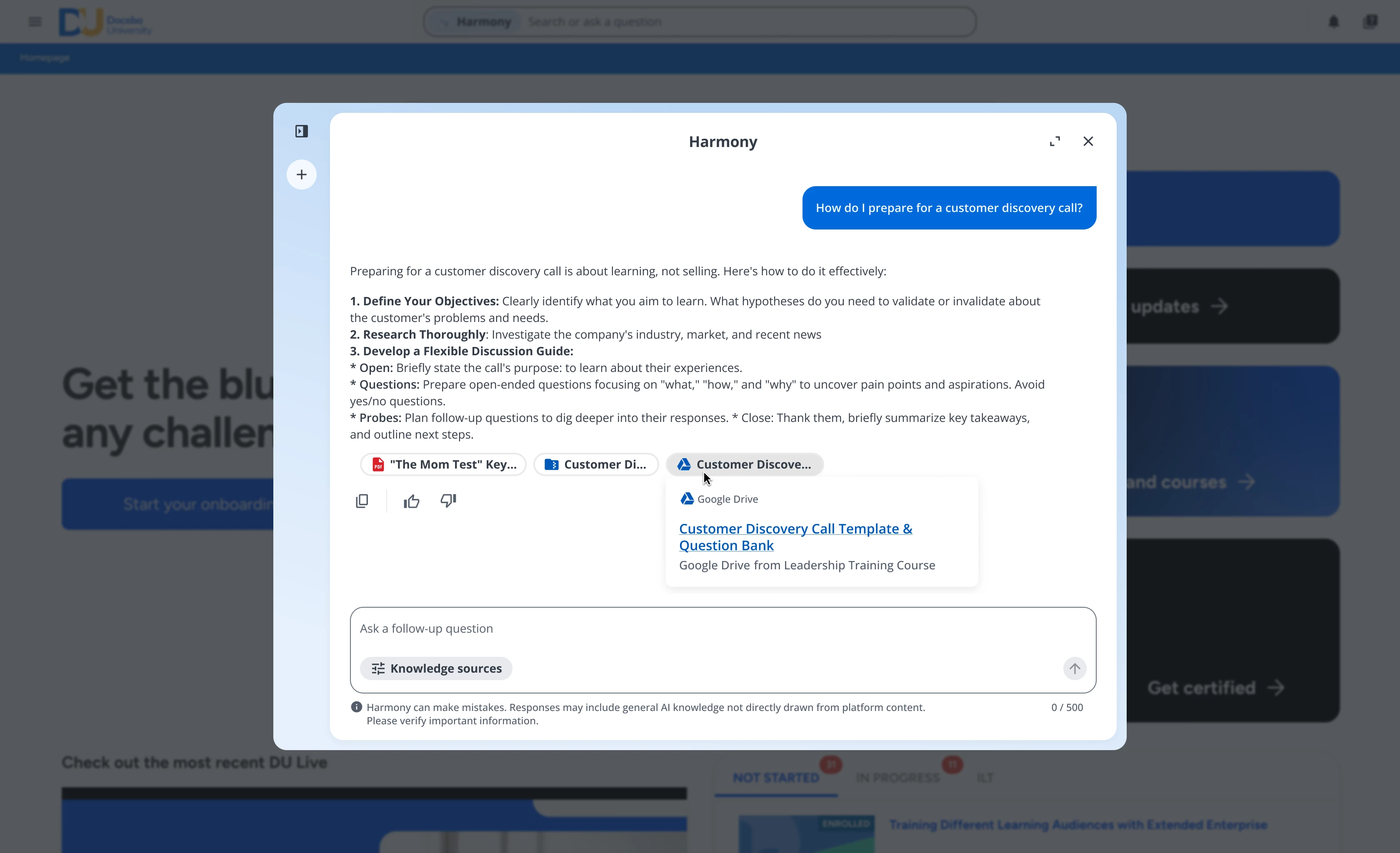1400x853 pixels.
Task: Open the Customer Di... folder source chip
Action: click(595, 464)
